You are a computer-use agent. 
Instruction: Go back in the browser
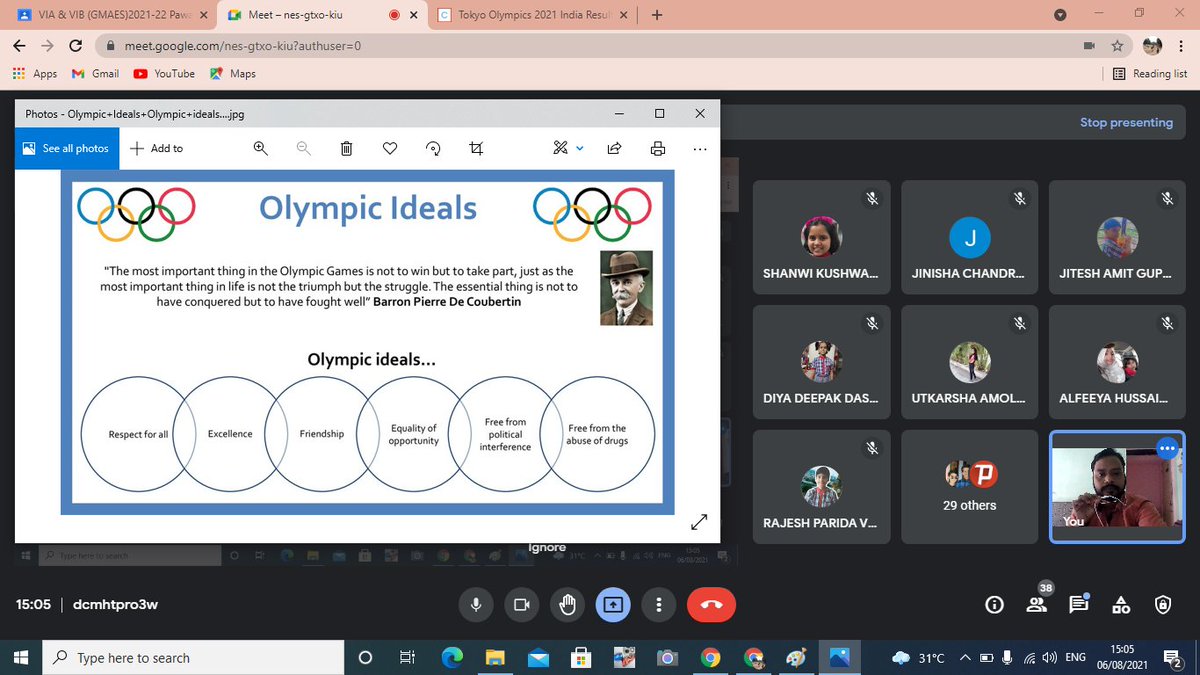[x=20, y=46]
